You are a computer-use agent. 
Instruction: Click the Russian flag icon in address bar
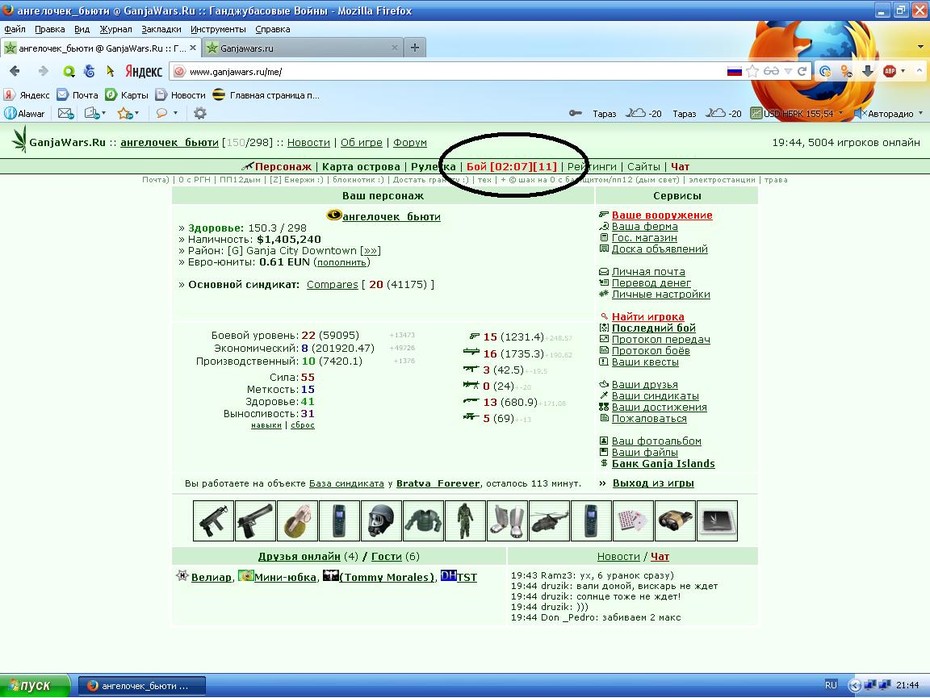pyautogui.click(x=734, y=71)
